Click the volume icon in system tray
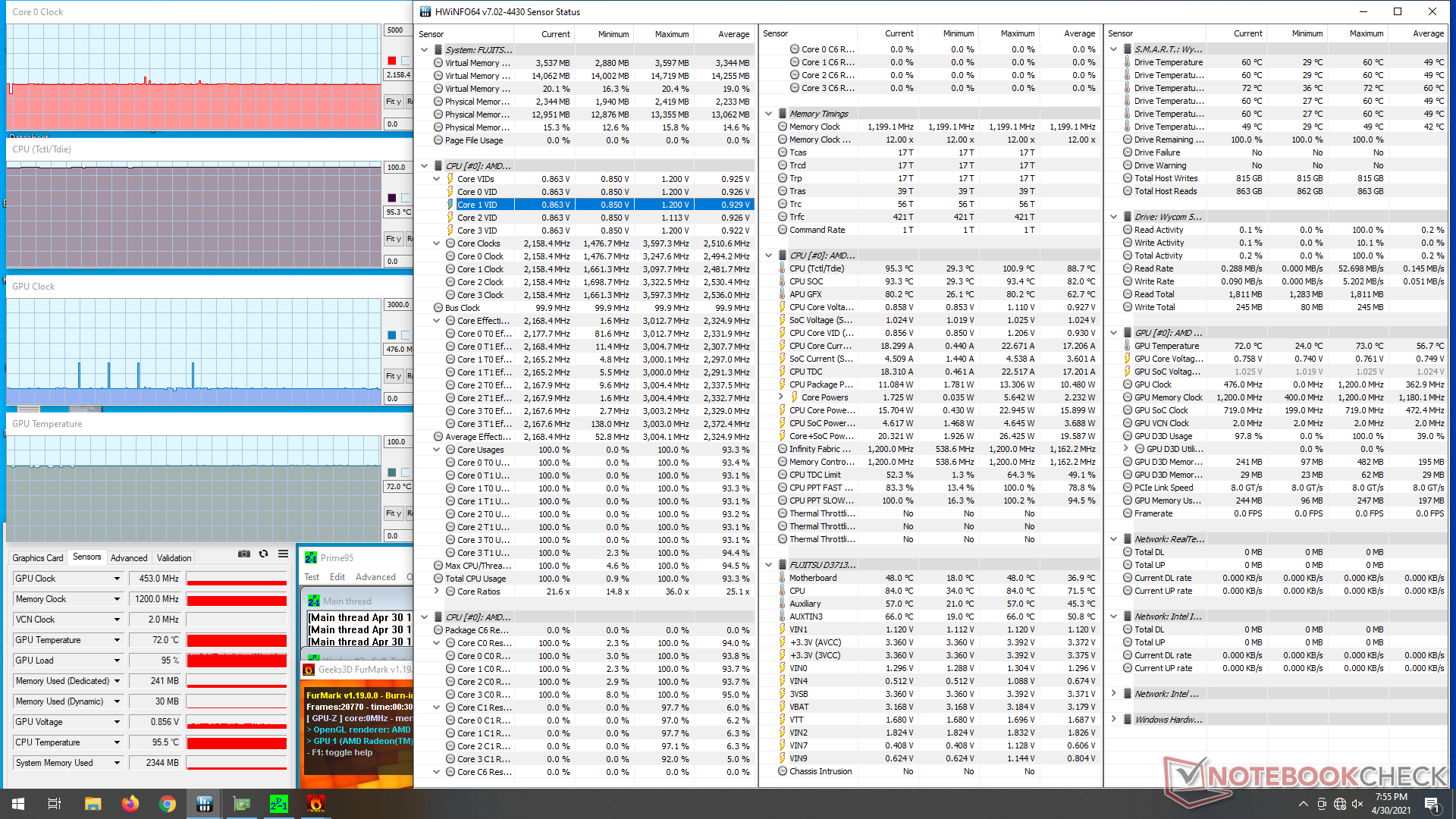 pyautogui.click(x=1358, y=804)
